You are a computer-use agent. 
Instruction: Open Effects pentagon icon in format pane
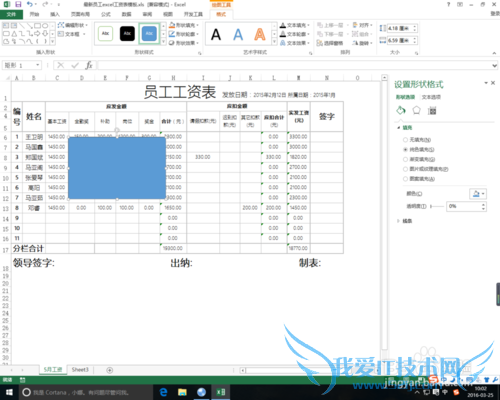(x=416, y=110)
